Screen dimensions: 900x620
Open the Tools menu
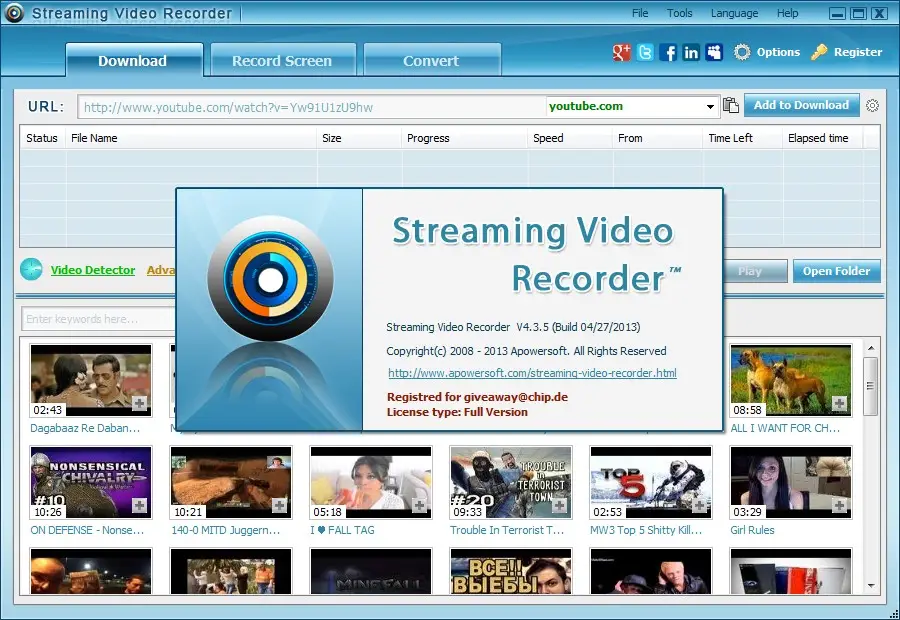[680, 13]
